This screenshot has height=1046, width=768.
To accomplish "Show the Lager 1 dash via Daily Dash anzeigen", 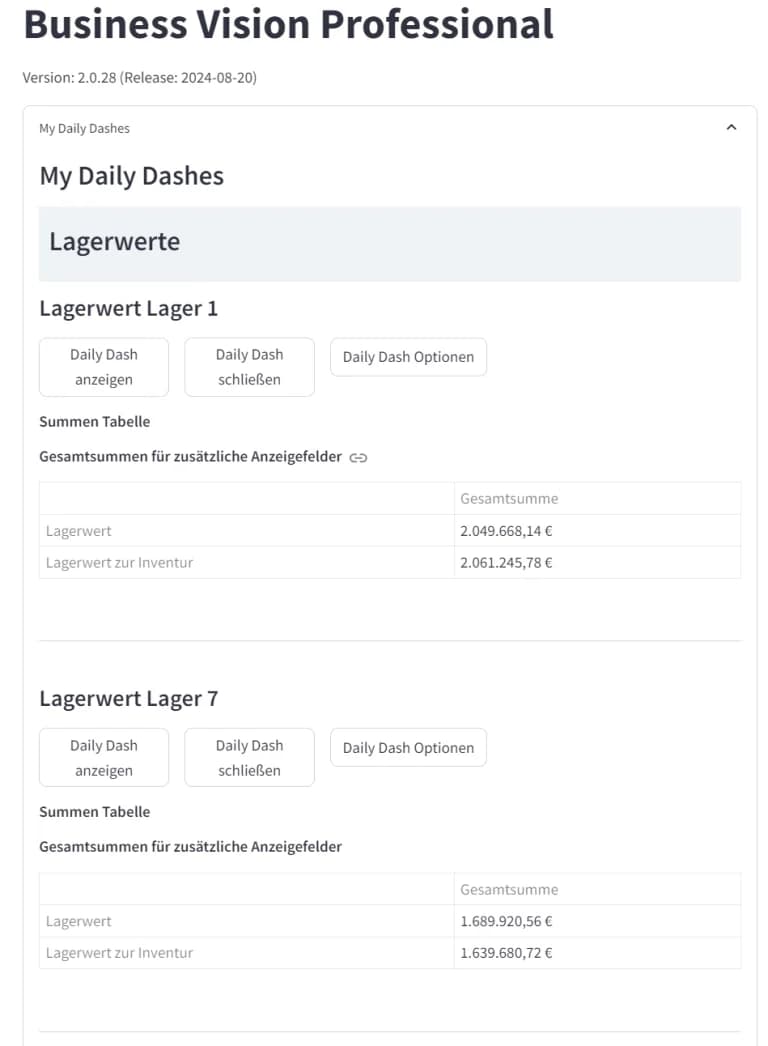I will click(x=103, y=366).
